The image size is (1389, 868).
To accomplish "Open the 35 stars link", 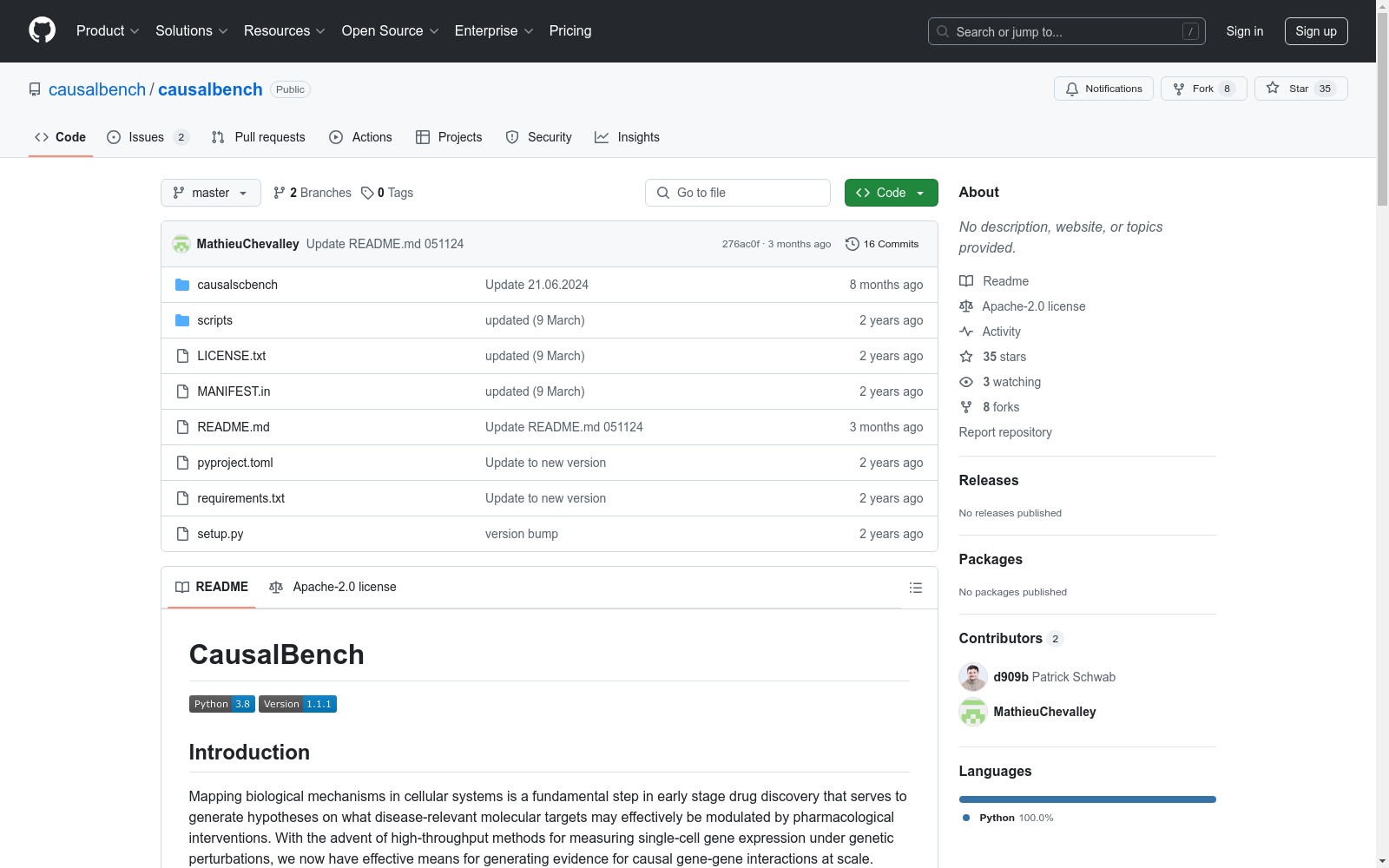I will [993, 357].
